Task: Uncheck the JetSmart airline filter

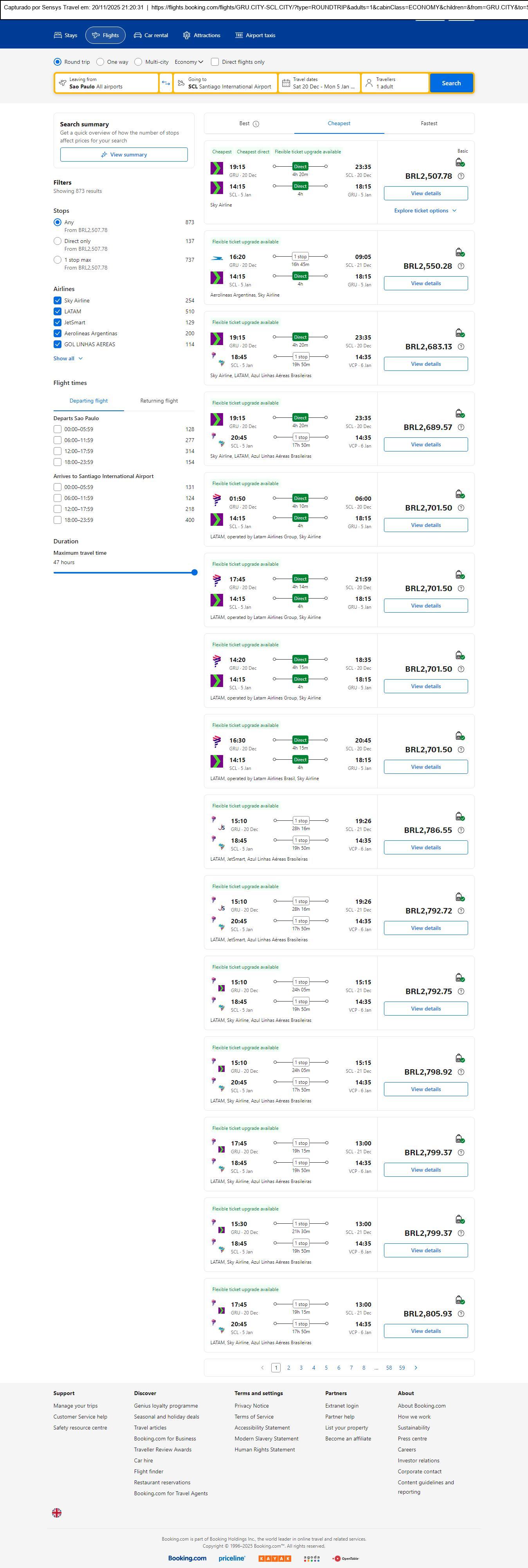Action: [57, 323]
